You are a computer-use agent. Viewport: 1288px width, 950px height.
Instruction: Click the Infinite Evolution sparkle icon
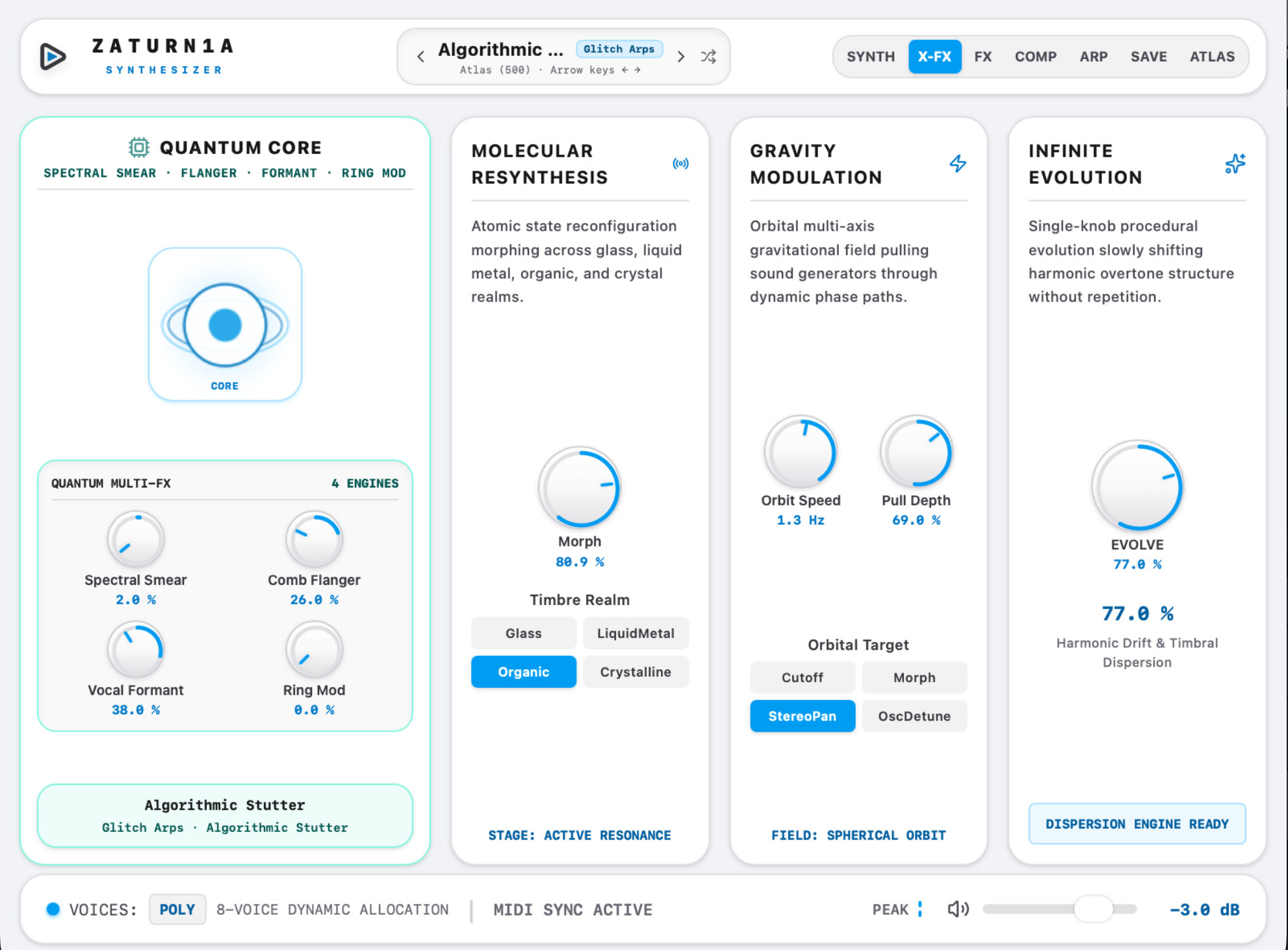1235,163
